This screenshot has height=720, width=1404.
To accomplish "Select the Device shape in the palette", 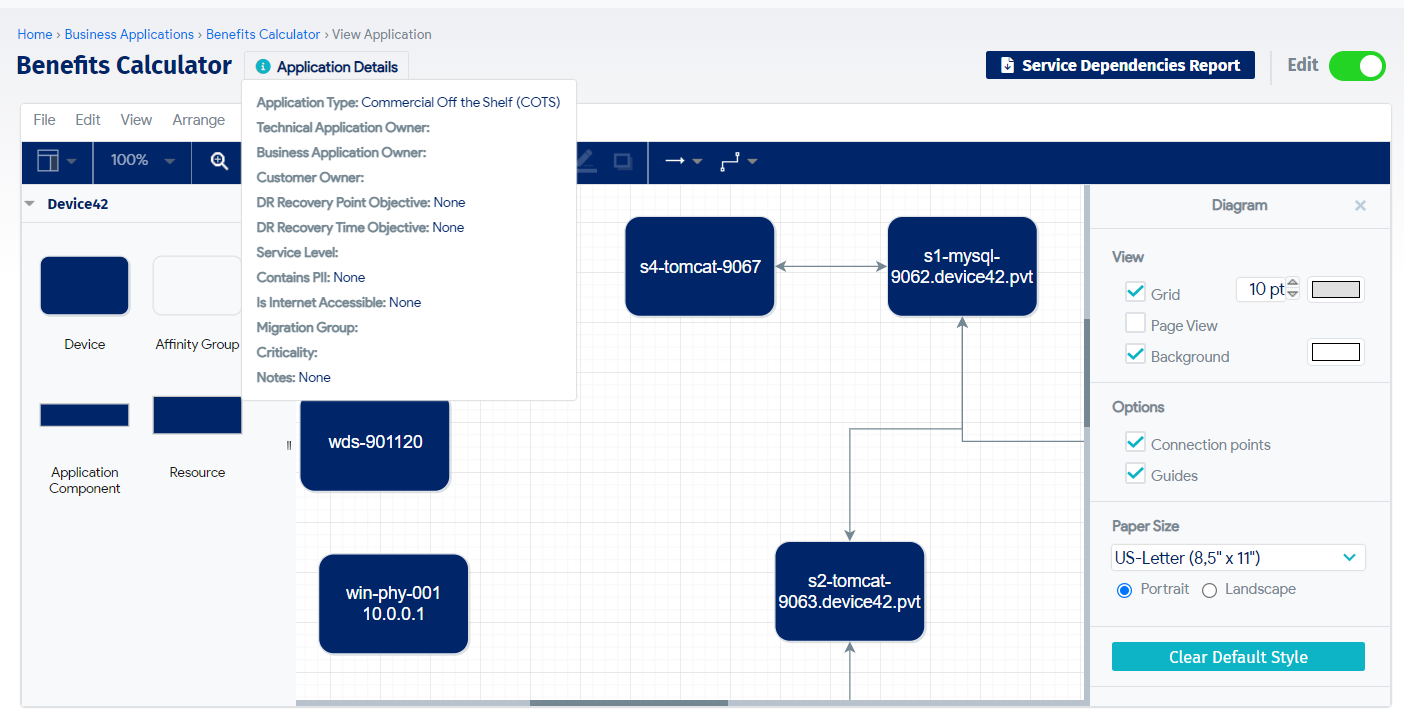I will (x=84, y=286).
